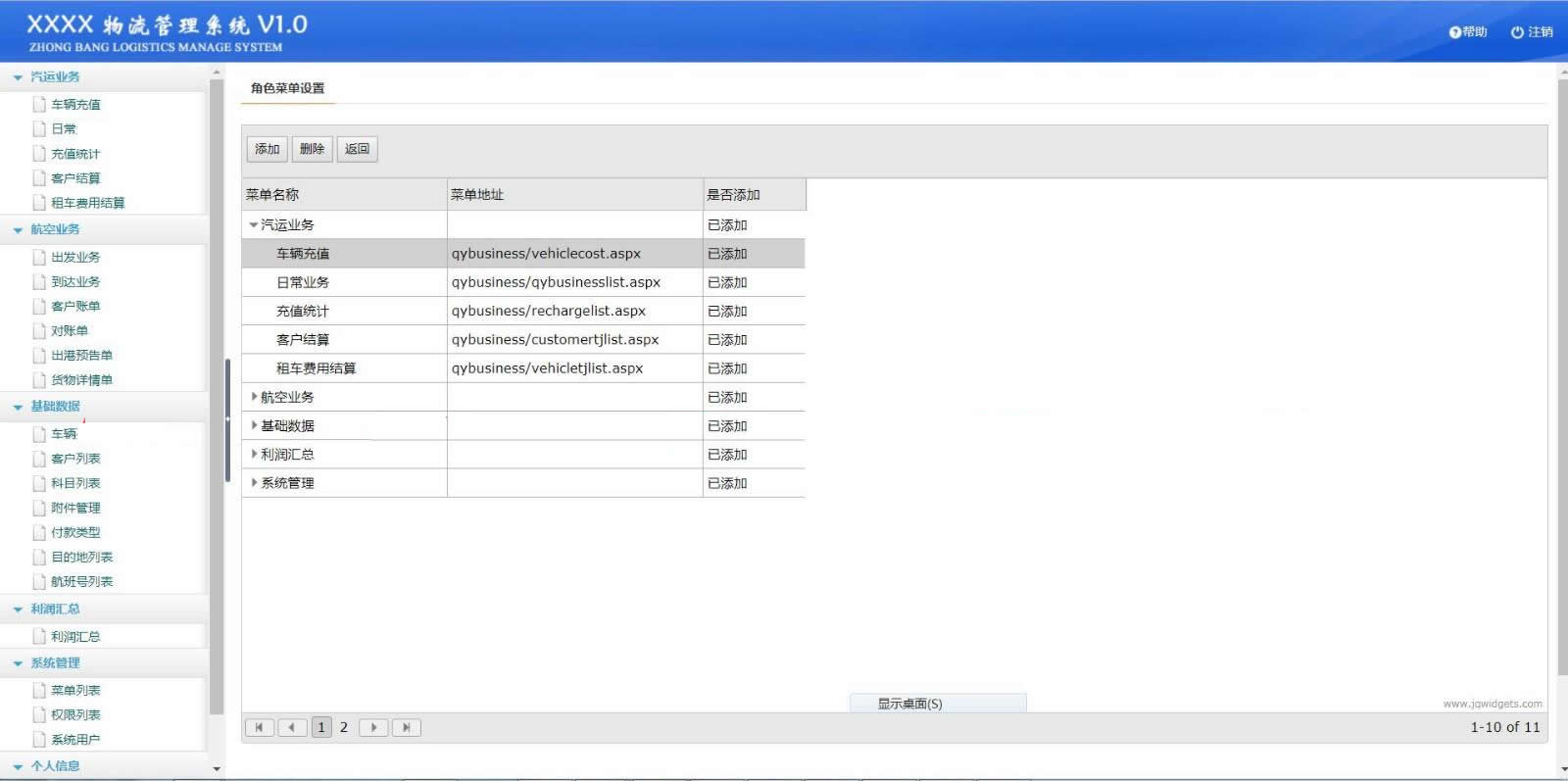Open the 利润汇总 sidebar page icon

39,636
